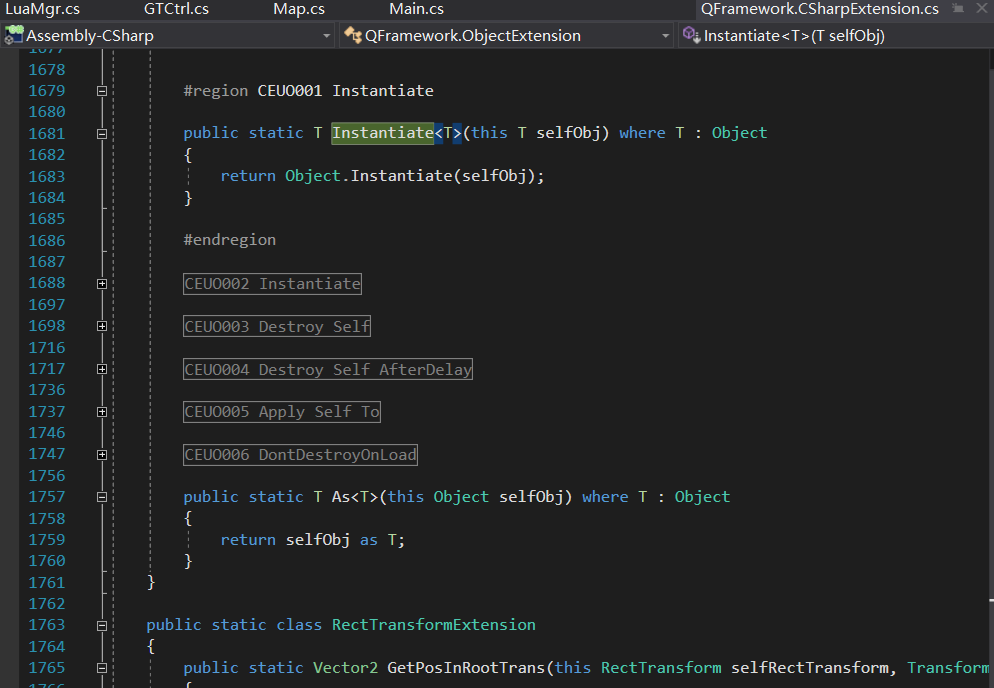
Task: Click the Instantiate method icon in navigation bar
Action: [x=691, y=36]
